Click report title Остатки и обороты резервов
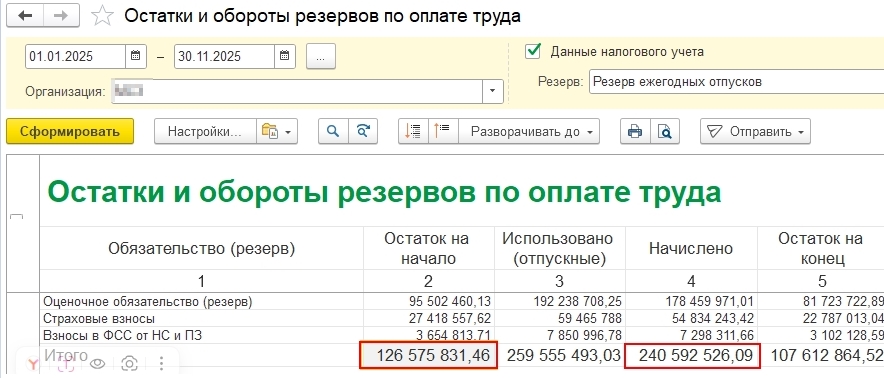This screenshot has height=378, width=884. point(384,192)
